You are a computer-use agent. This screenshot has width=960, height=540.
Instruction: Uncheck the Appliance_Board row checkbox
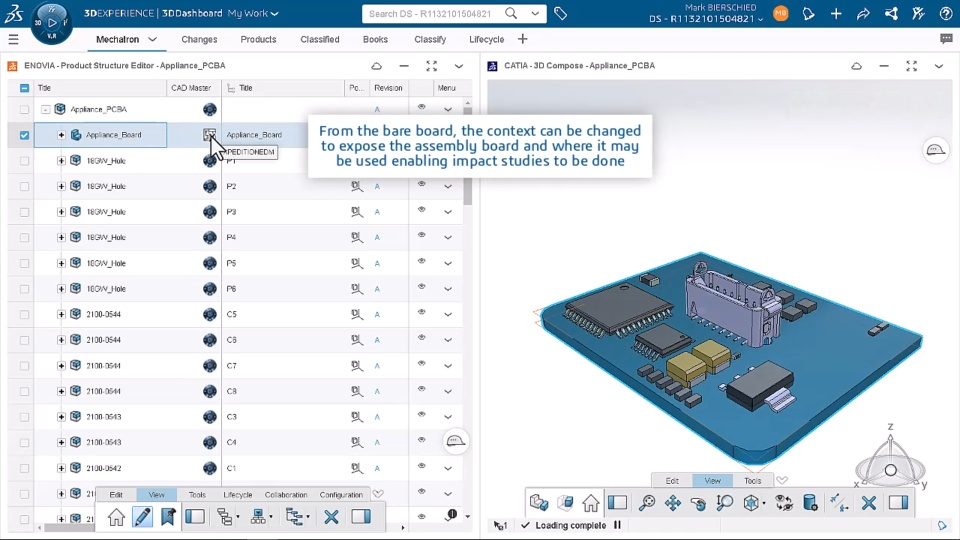click(24, 135)
